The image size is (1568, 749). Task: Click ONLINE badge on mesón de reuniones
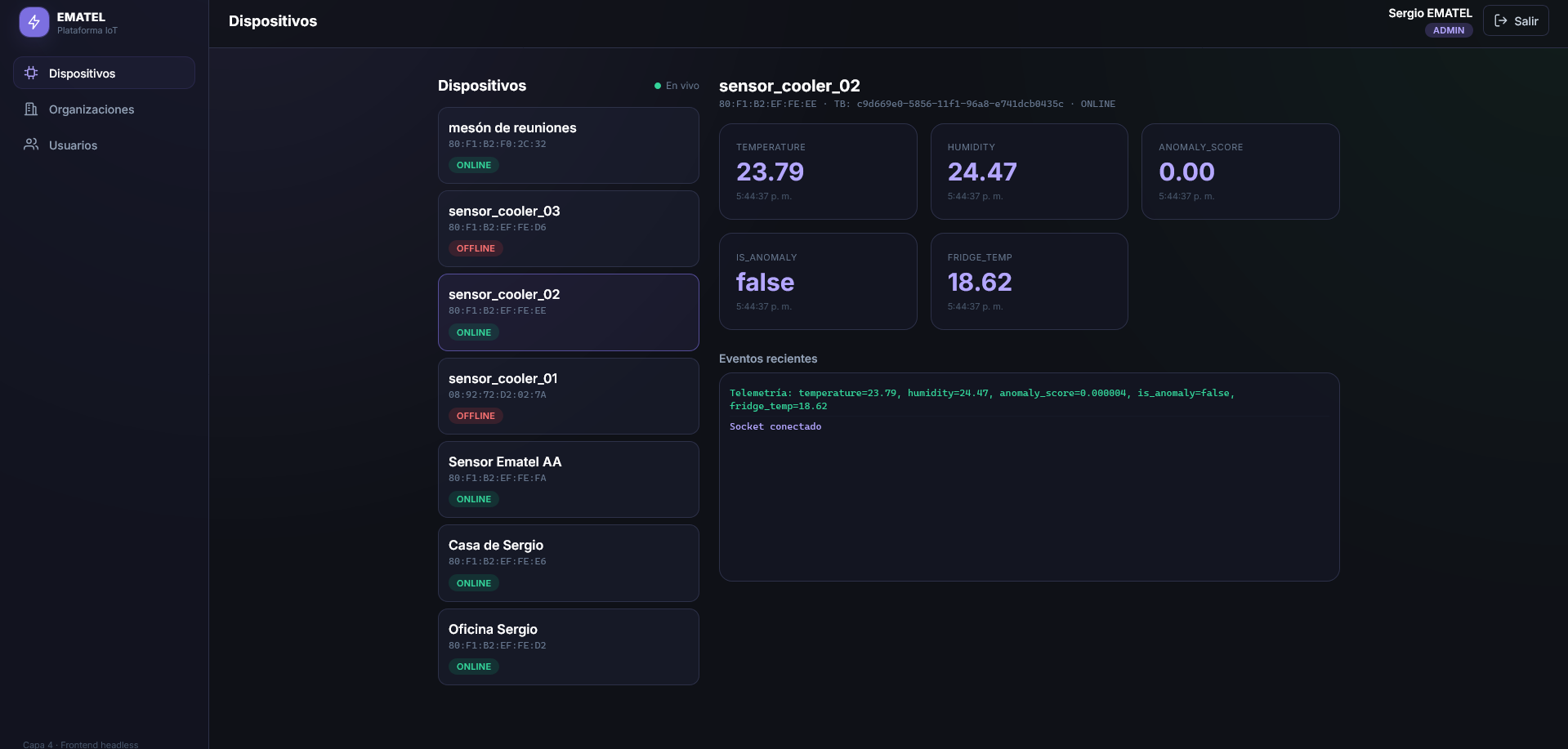coord(474,165)
